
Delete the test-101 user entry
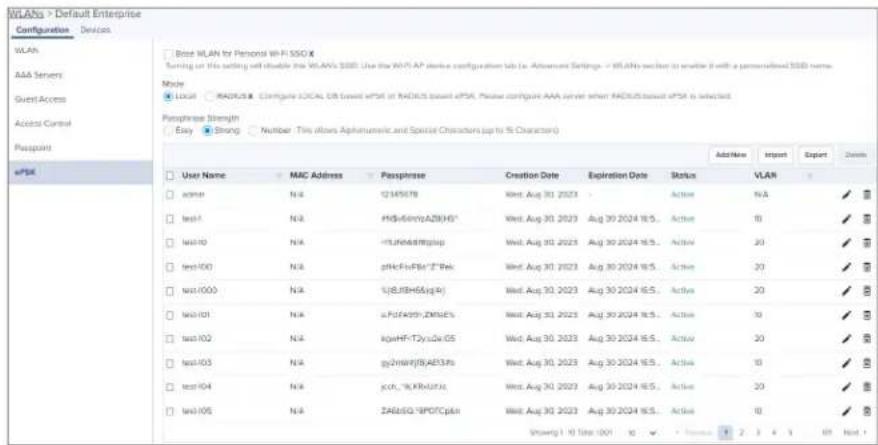point(867,315)
